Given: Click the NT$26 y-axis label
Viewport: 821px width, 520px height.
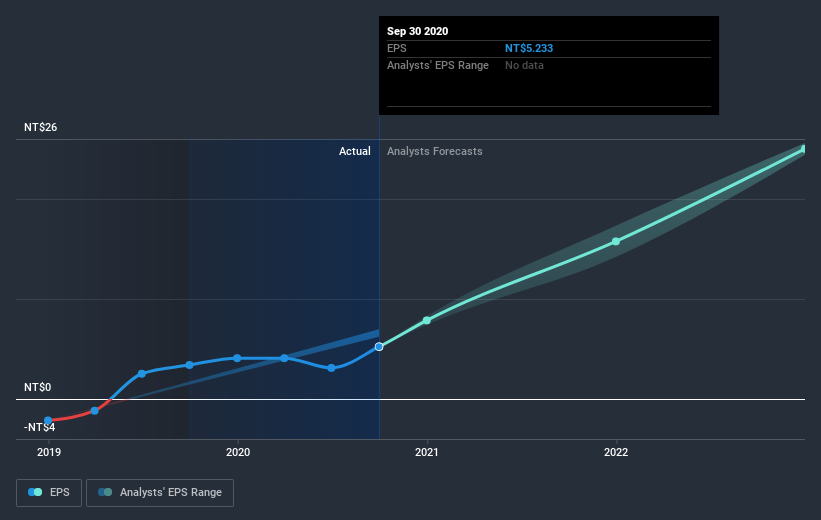Looking at the screenshot, I should point(40,127).
